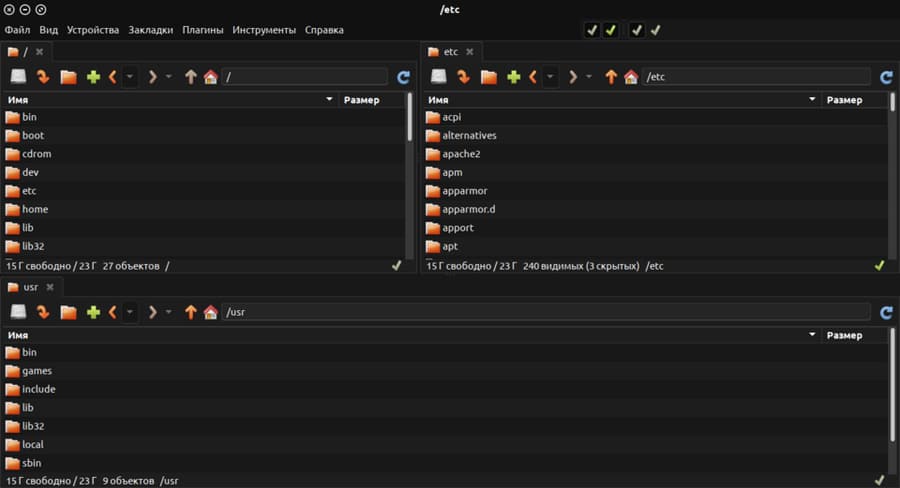
Task: Sort /etc panel by Размер column
Action: pos(856,100)
